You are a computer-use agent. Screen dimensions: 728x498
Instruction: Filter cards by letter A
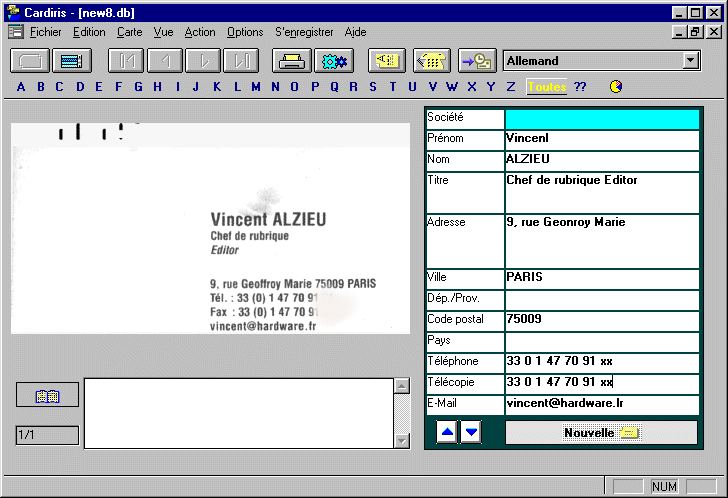pos(21,87)
